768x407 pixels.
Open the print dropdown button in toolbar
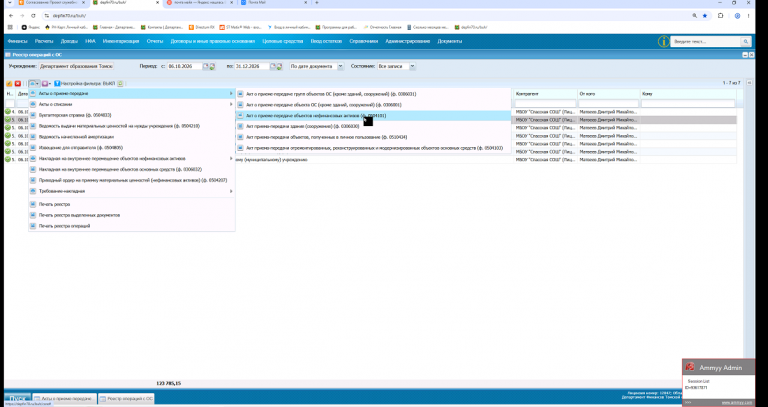coord(34,84)
